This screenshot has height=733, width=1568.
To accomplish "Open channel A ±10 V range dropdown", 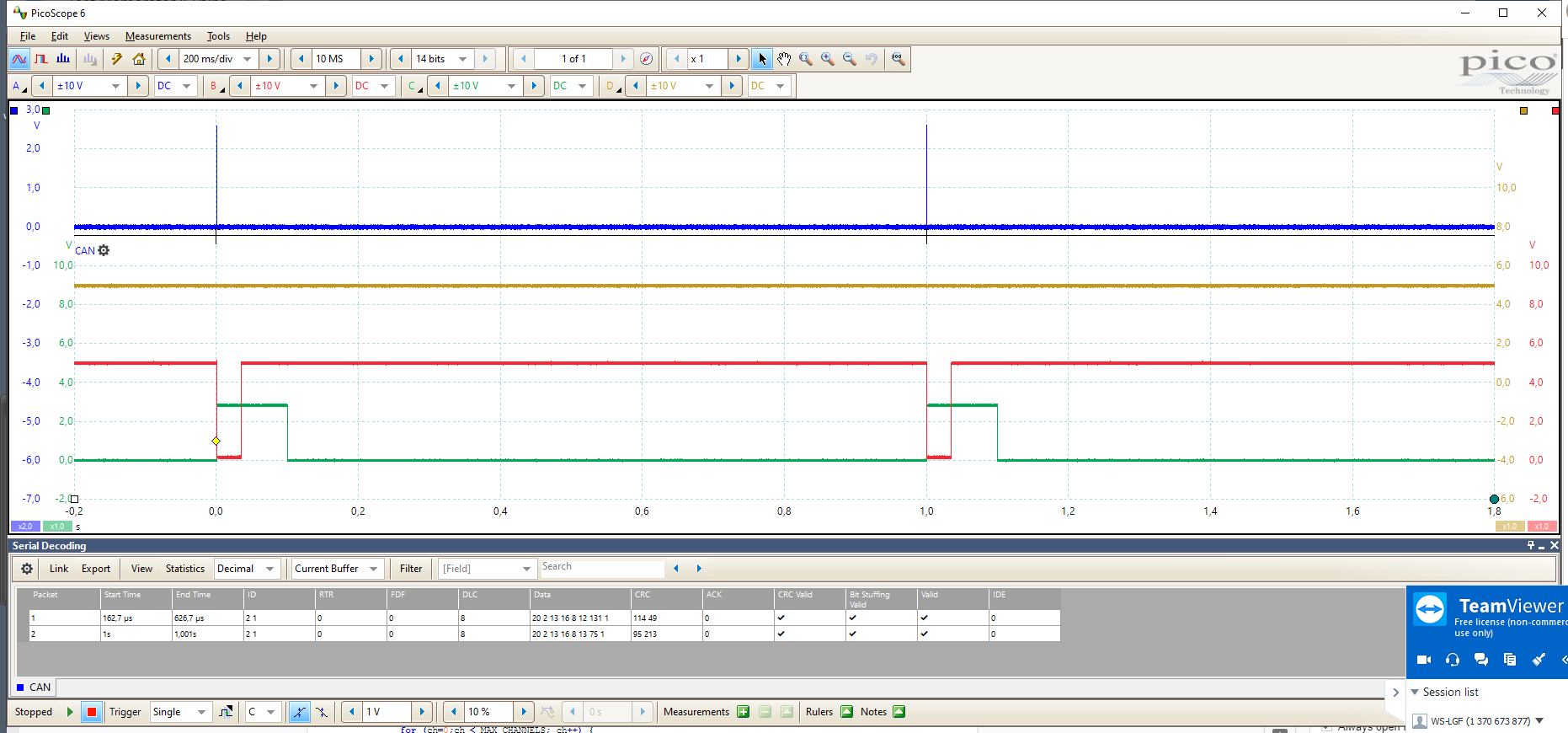I will pyautogui.click(x=115, y=86).
